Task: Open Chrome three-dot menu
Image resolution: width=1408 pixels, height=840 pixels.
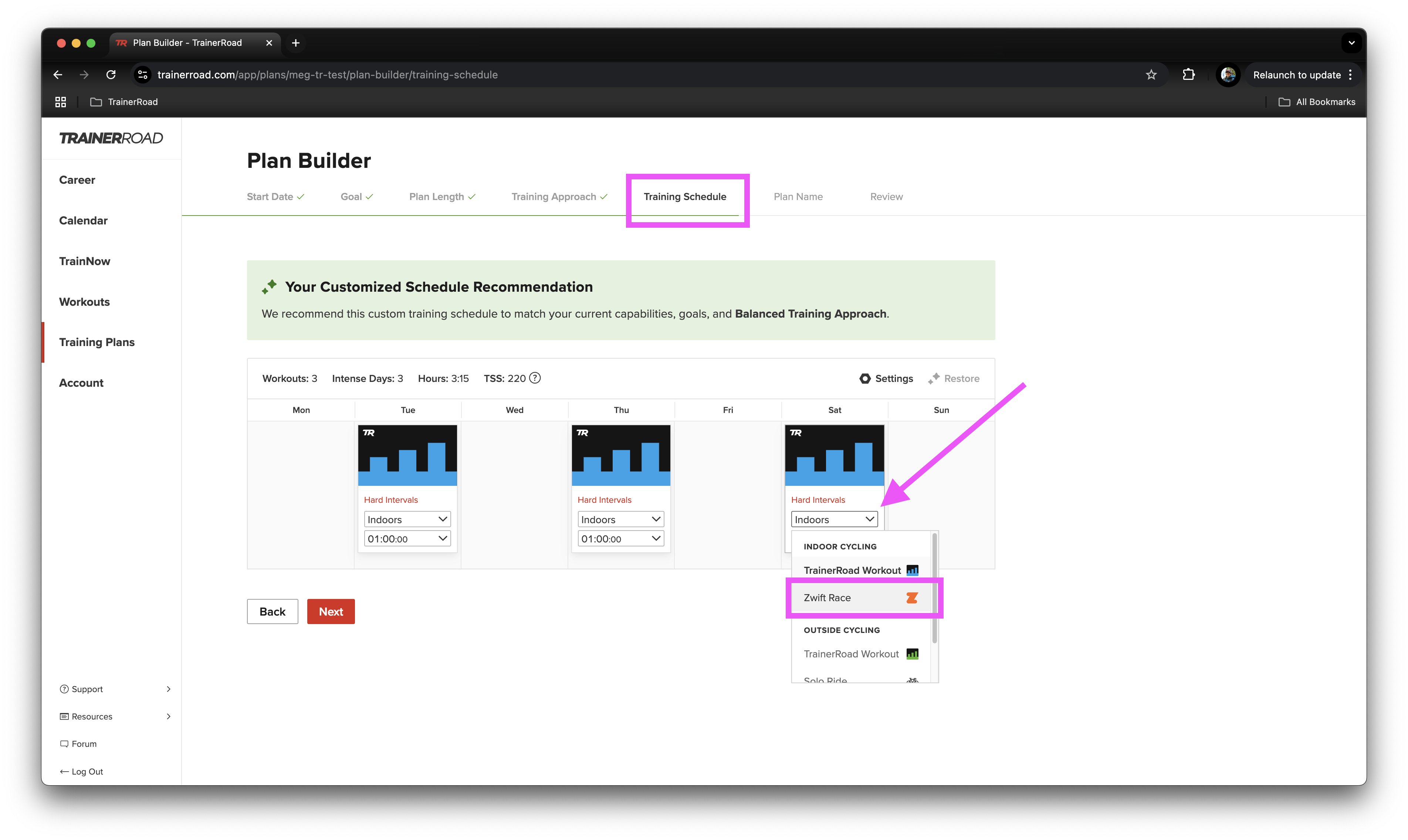Action: (x=1350, y=75)
